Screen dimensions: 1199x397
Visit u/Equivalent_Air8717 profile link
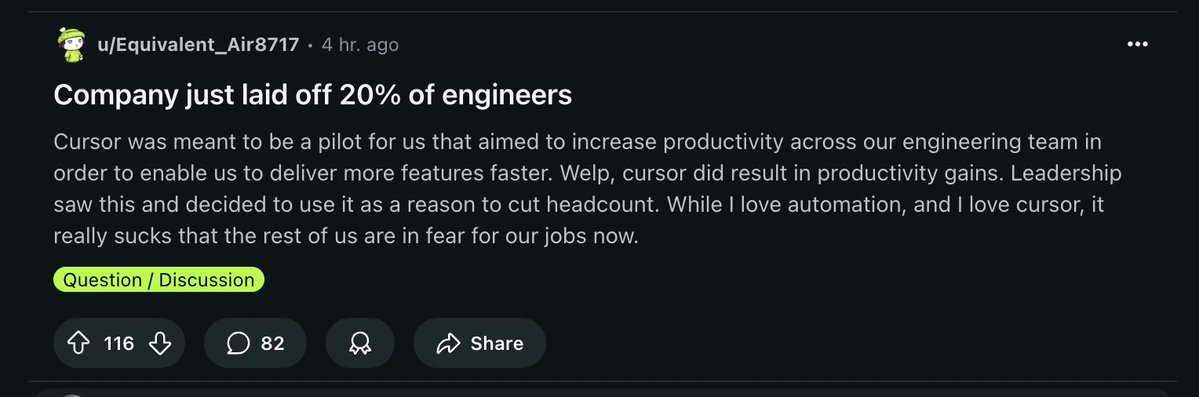point(198,44)
